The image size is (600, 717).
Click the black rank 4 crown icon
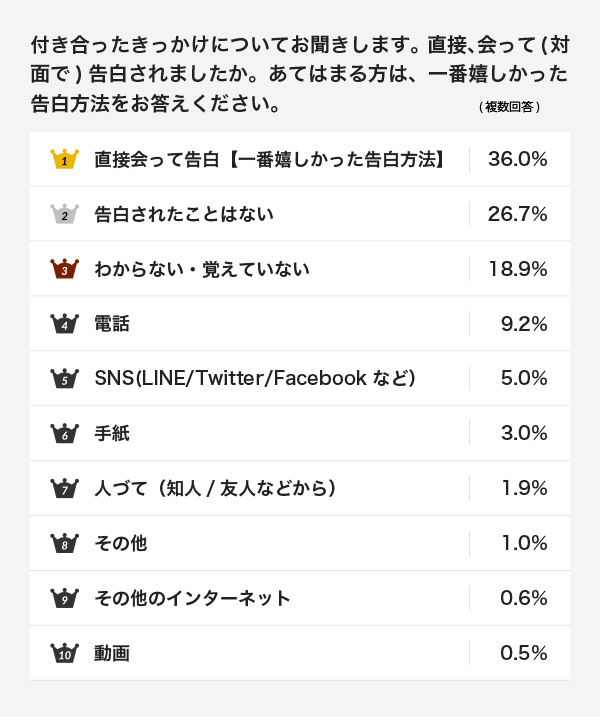[x=64, y=324]
